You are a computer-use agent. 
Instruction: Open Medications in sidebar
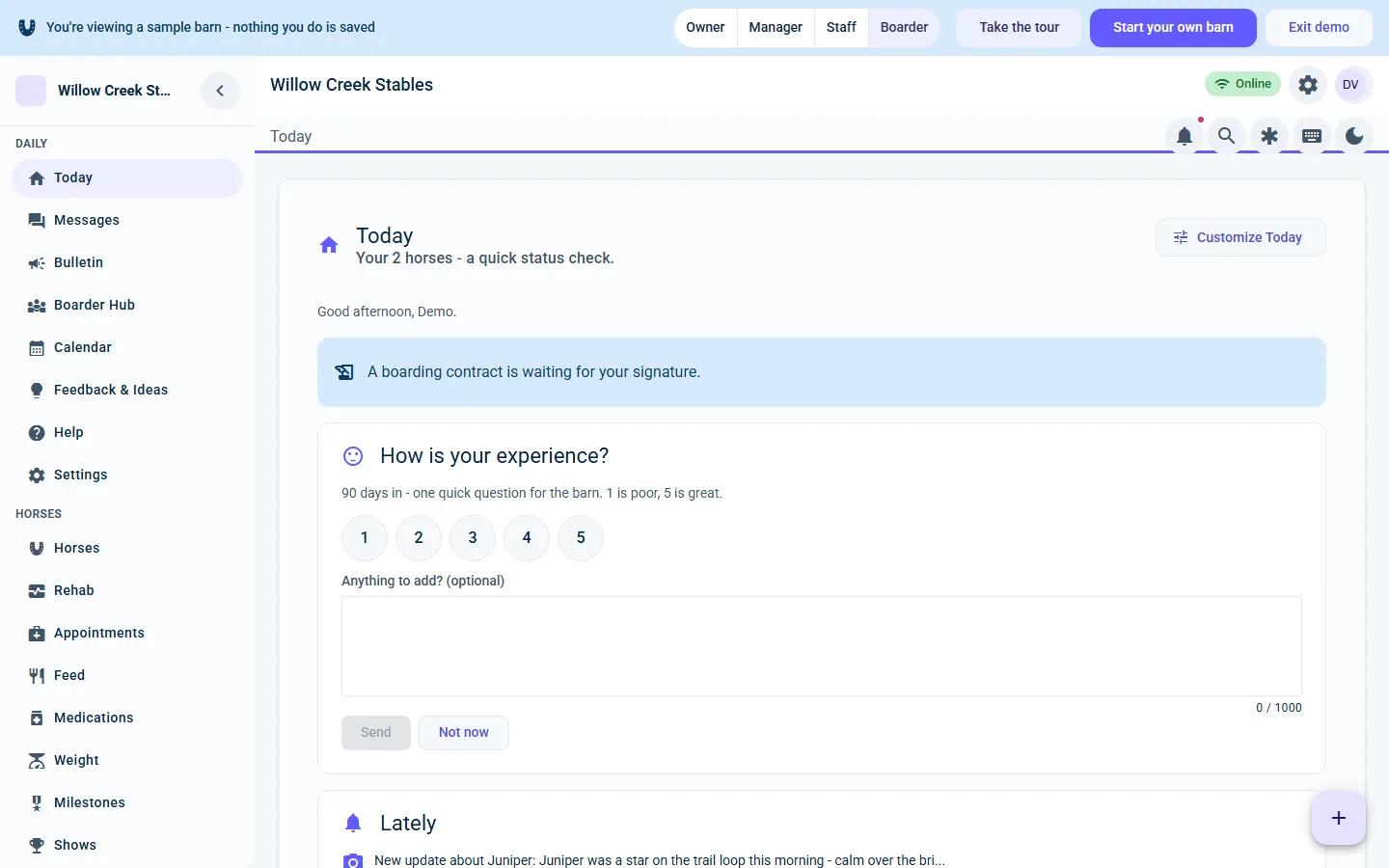[x=127, y=718]
